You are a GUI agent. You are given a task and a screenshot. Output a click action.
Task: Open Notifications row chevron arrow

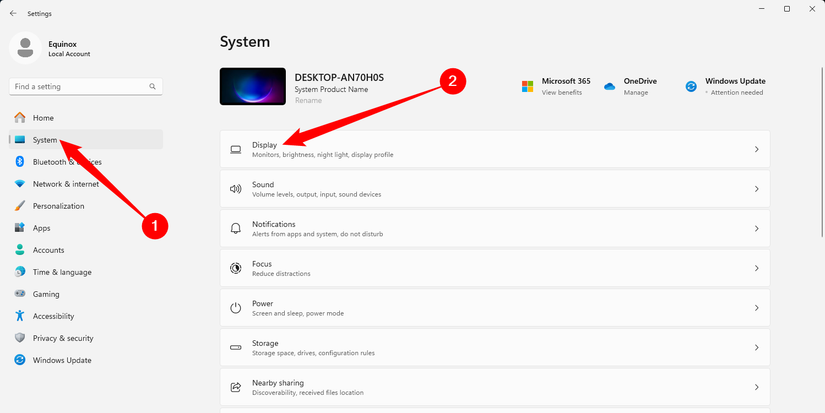click(756, 229)
